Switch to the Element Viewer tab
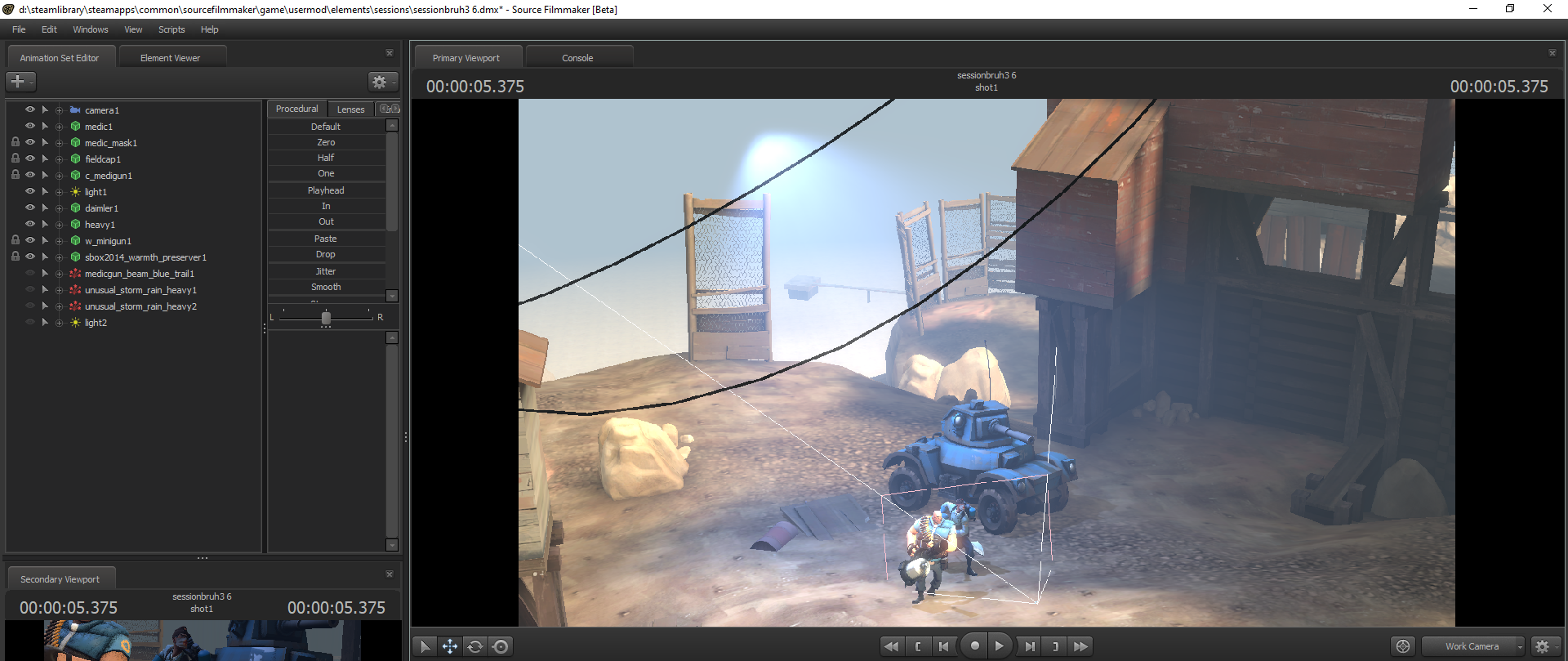The width and height of the screenshot is (1568, 661). [x=170, y=58]
